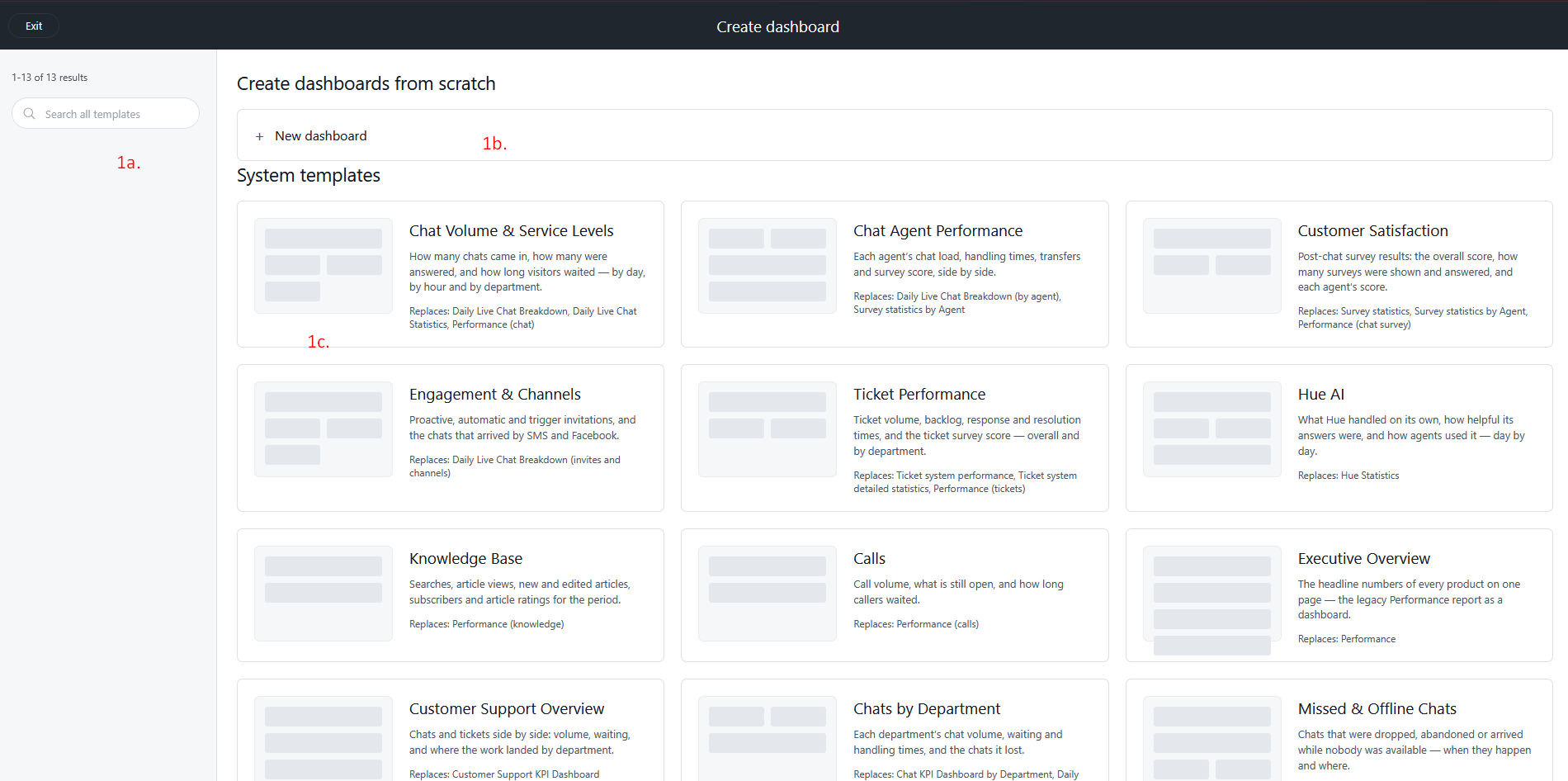
Task: Click Executive Overview 'Replaces: Performance' text
Action: pos(1346,639)
